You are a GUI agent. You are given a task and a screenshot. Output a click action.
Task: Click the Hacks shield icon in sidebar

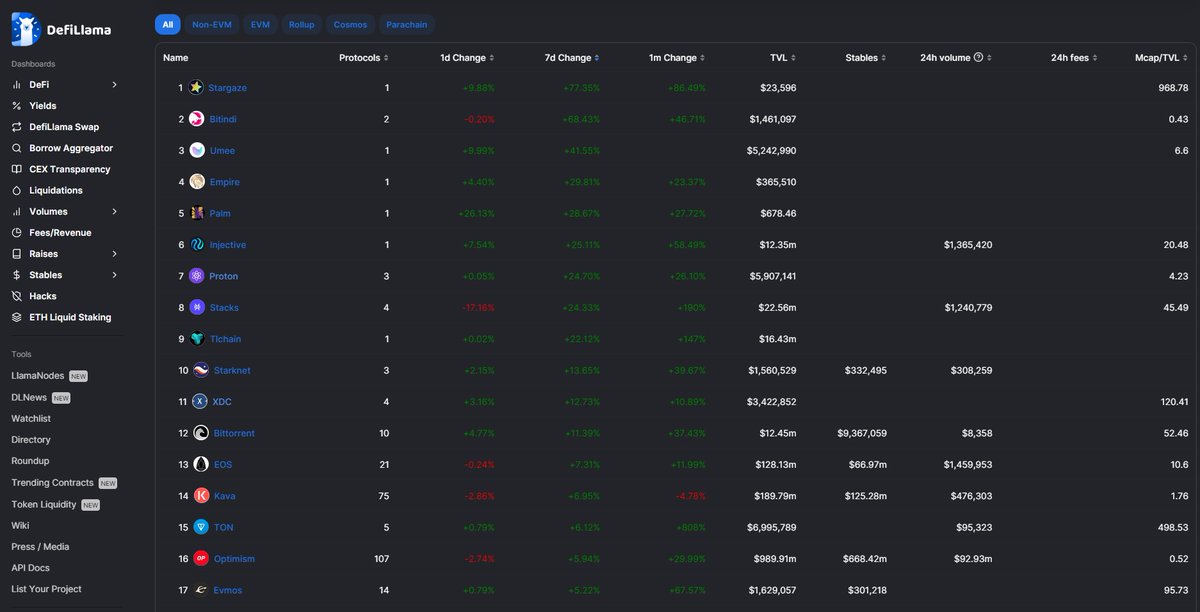pyautogui.click(x=17, y=296)
